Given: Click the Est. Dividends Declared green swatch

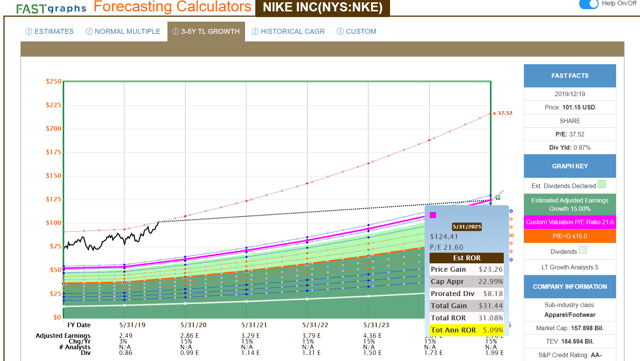Looking at the screenshot, I should tap(602, 184).
